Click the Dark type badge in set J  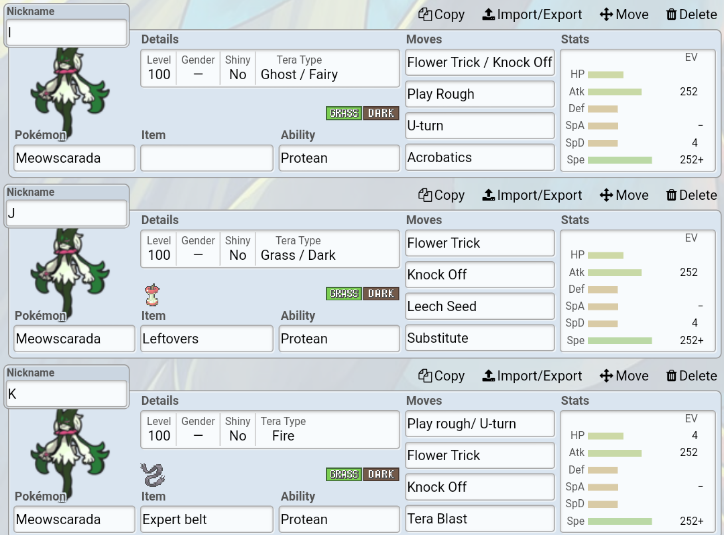pos(381,294)
